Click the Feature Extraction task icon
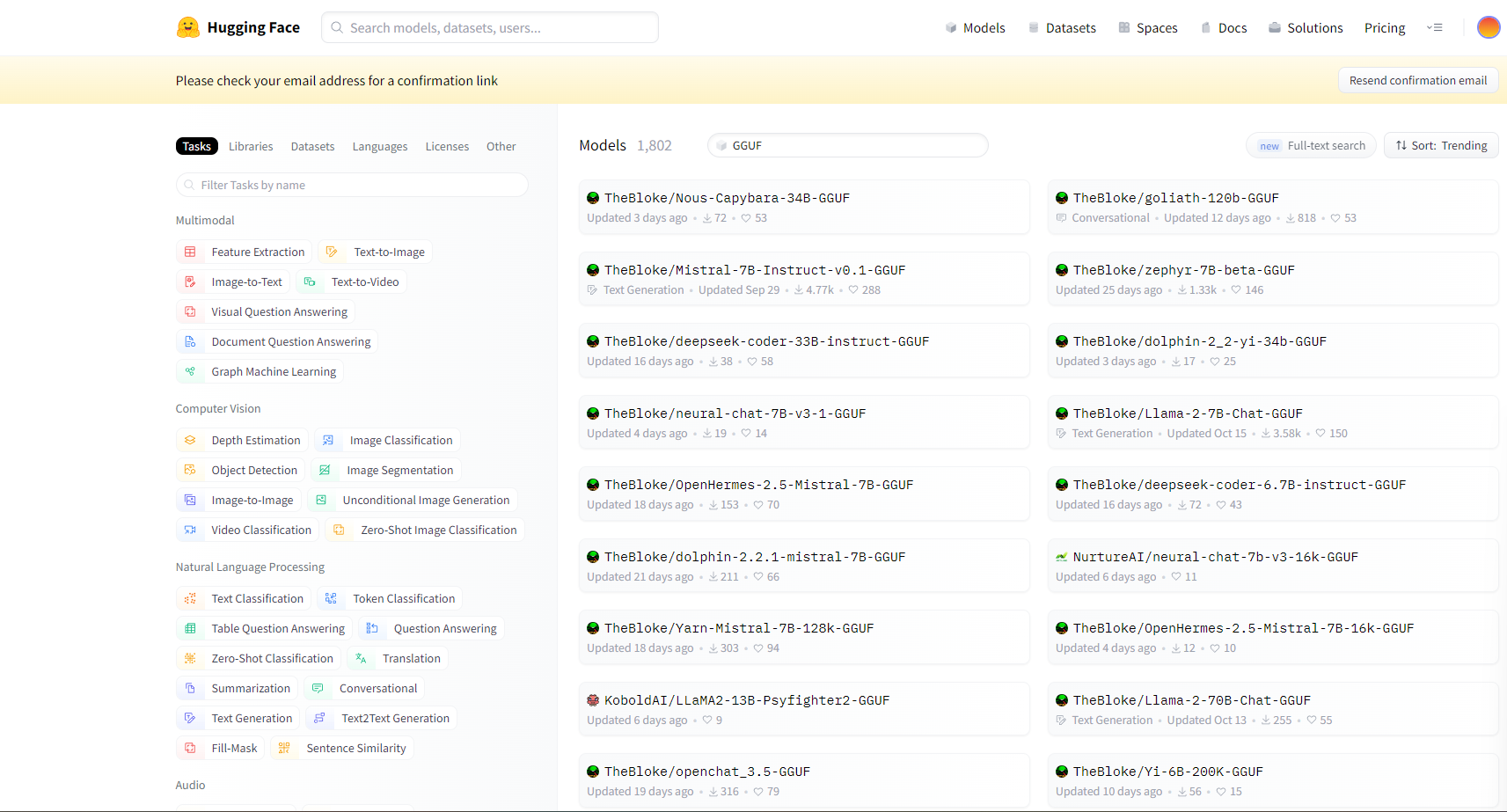Viewport: 1507px width, 812px height. click(190, 252)
